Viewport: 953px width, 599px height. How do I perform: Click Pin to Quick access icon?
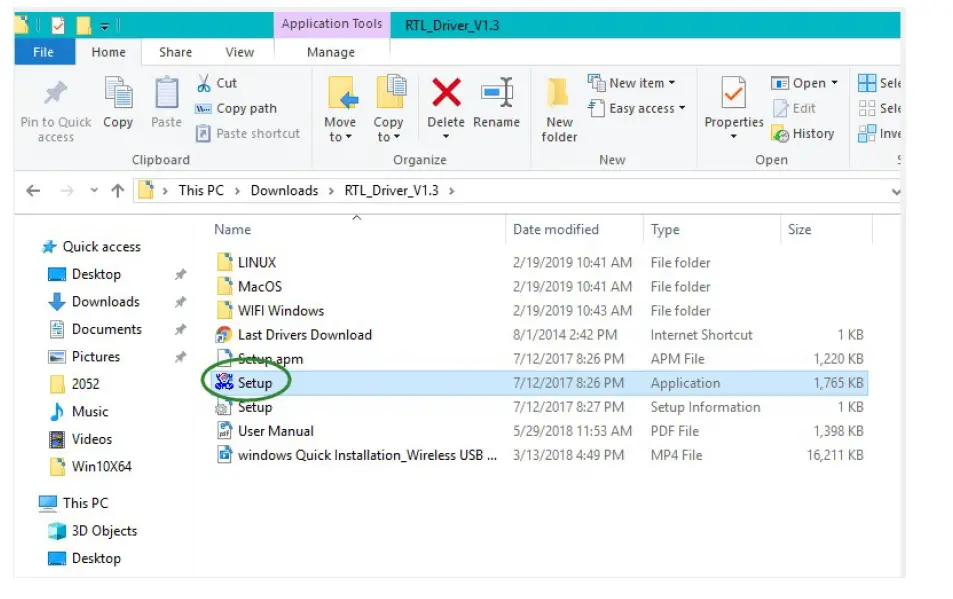tap(55, 94)
